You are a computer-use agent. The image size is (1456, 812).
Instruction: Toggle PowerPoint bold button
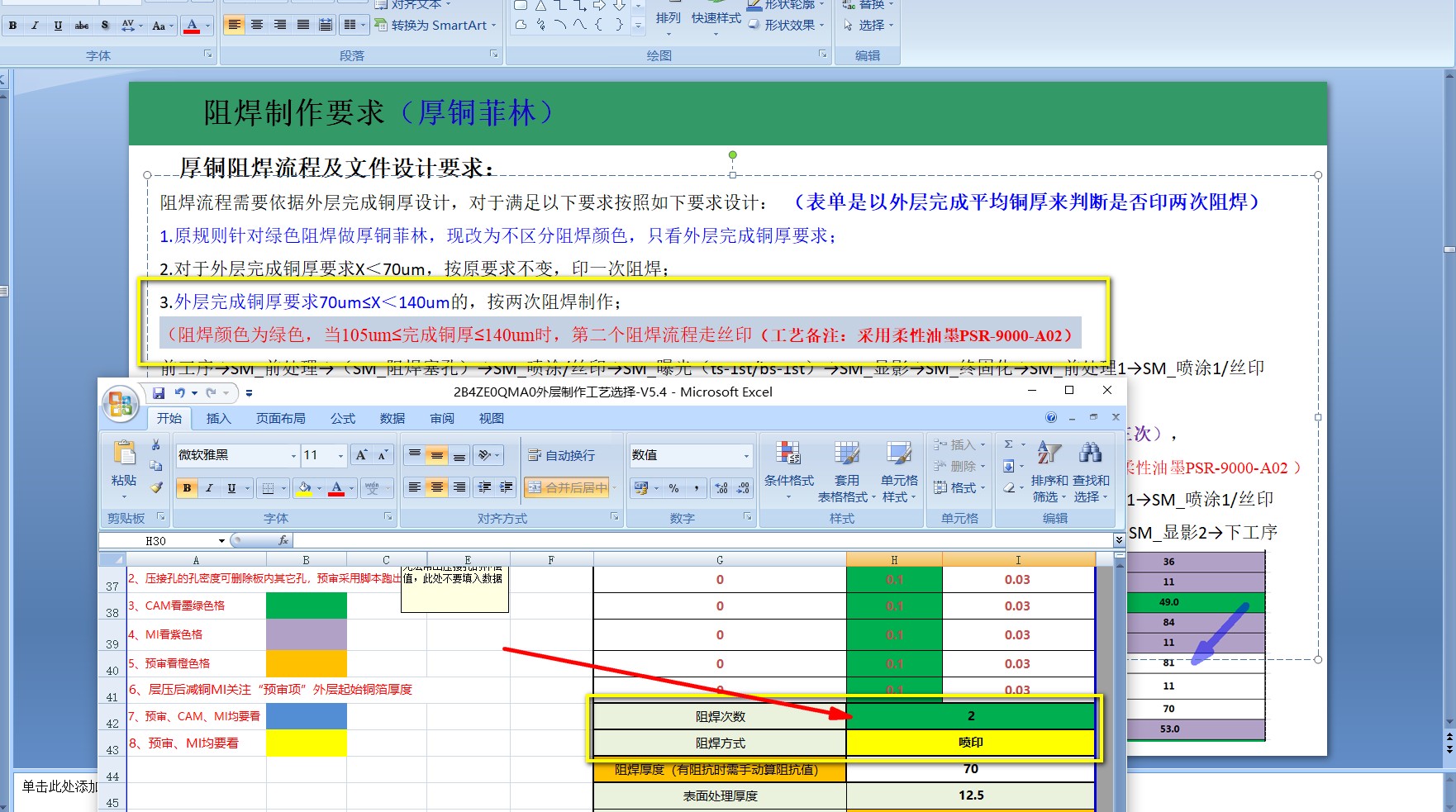click(12, 26)
